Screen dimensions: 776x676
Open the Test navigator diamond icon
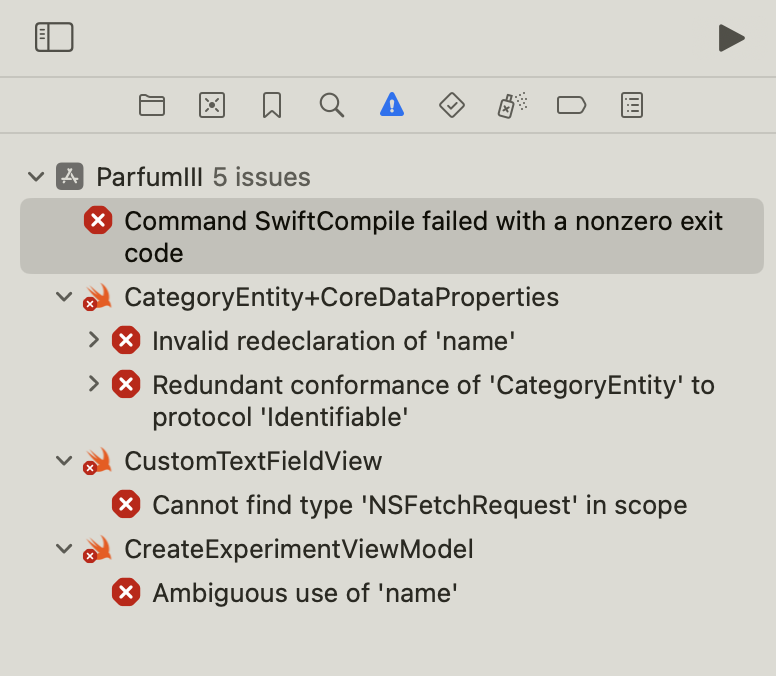tap(452, 105)
